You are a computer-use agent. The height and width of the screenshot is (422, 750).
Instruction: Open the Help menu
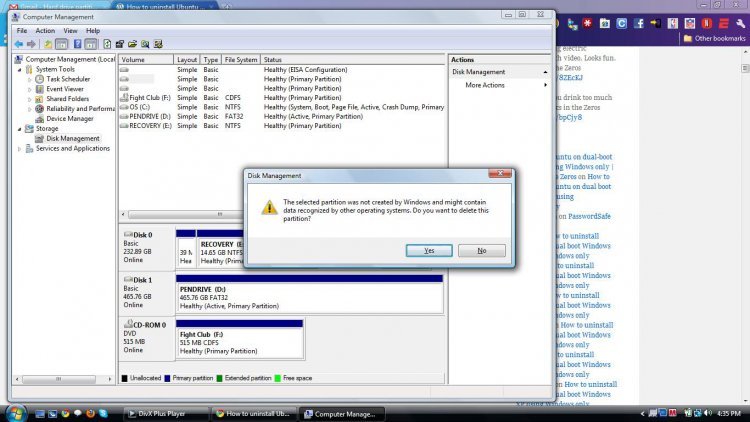[x=93, y=31]
